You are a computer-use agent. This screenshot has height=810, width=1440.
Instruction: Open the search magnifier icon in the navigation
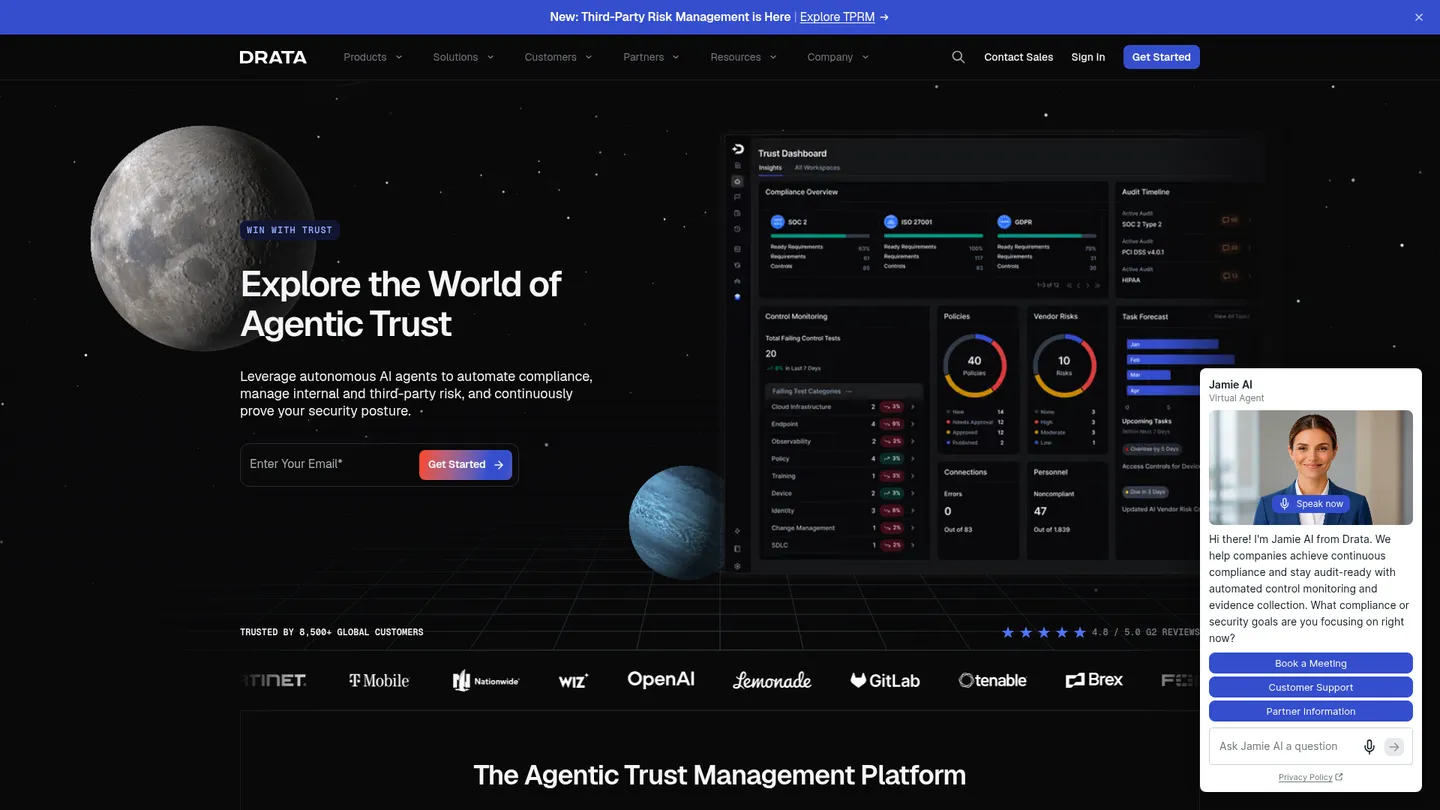[x=958, y=57]
